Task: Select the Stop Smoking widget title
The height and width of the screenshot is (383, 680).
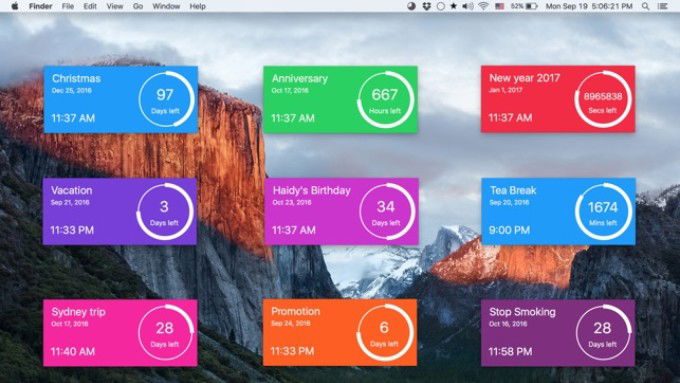Action: (523, 312)
